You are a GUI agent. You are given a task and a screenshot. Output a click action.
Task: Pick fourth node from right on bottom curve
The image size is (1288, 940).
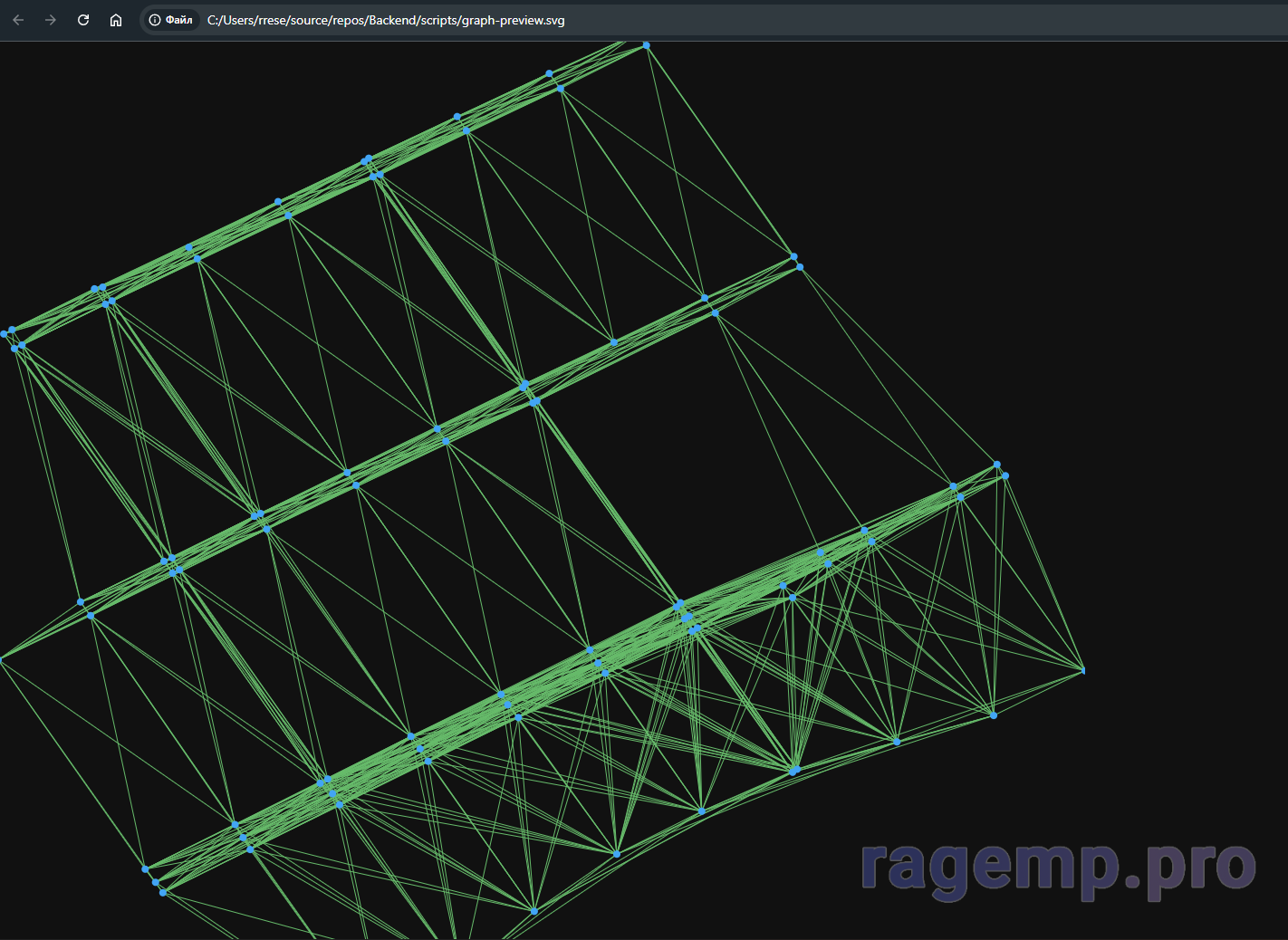(x=794, y=770)
